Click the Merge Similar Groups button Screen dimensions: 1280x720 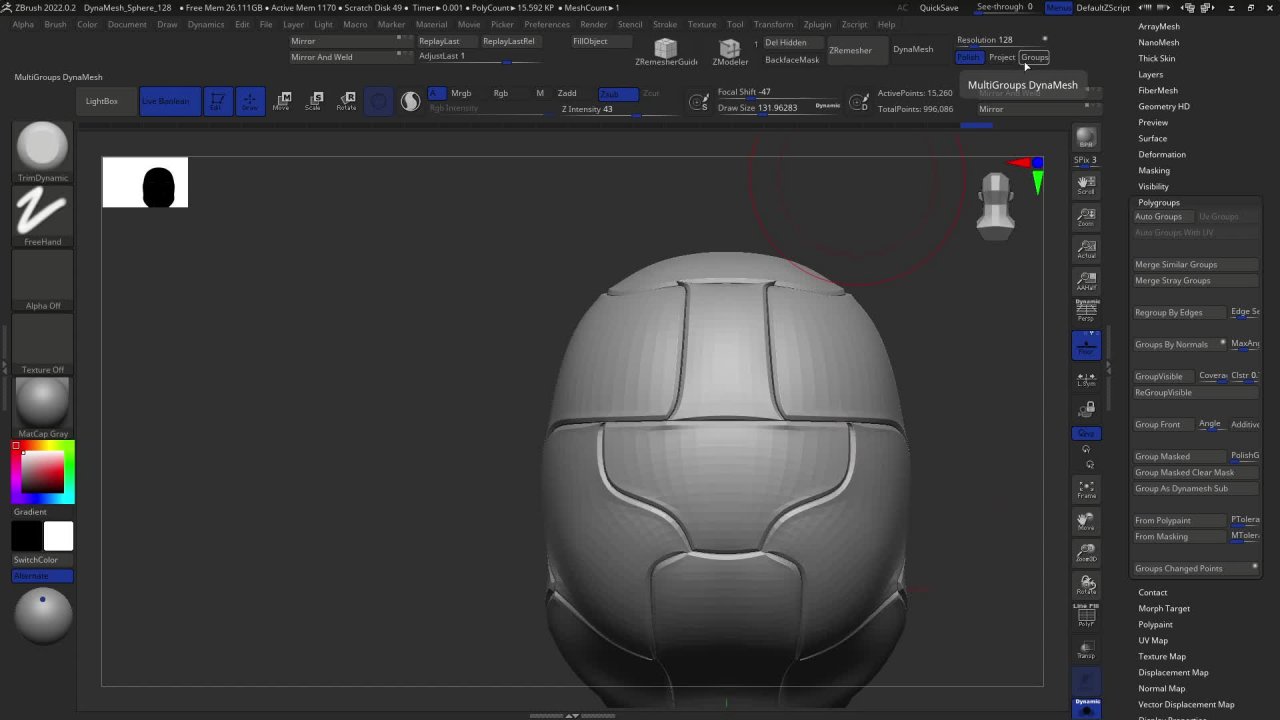coord(1196,264)
